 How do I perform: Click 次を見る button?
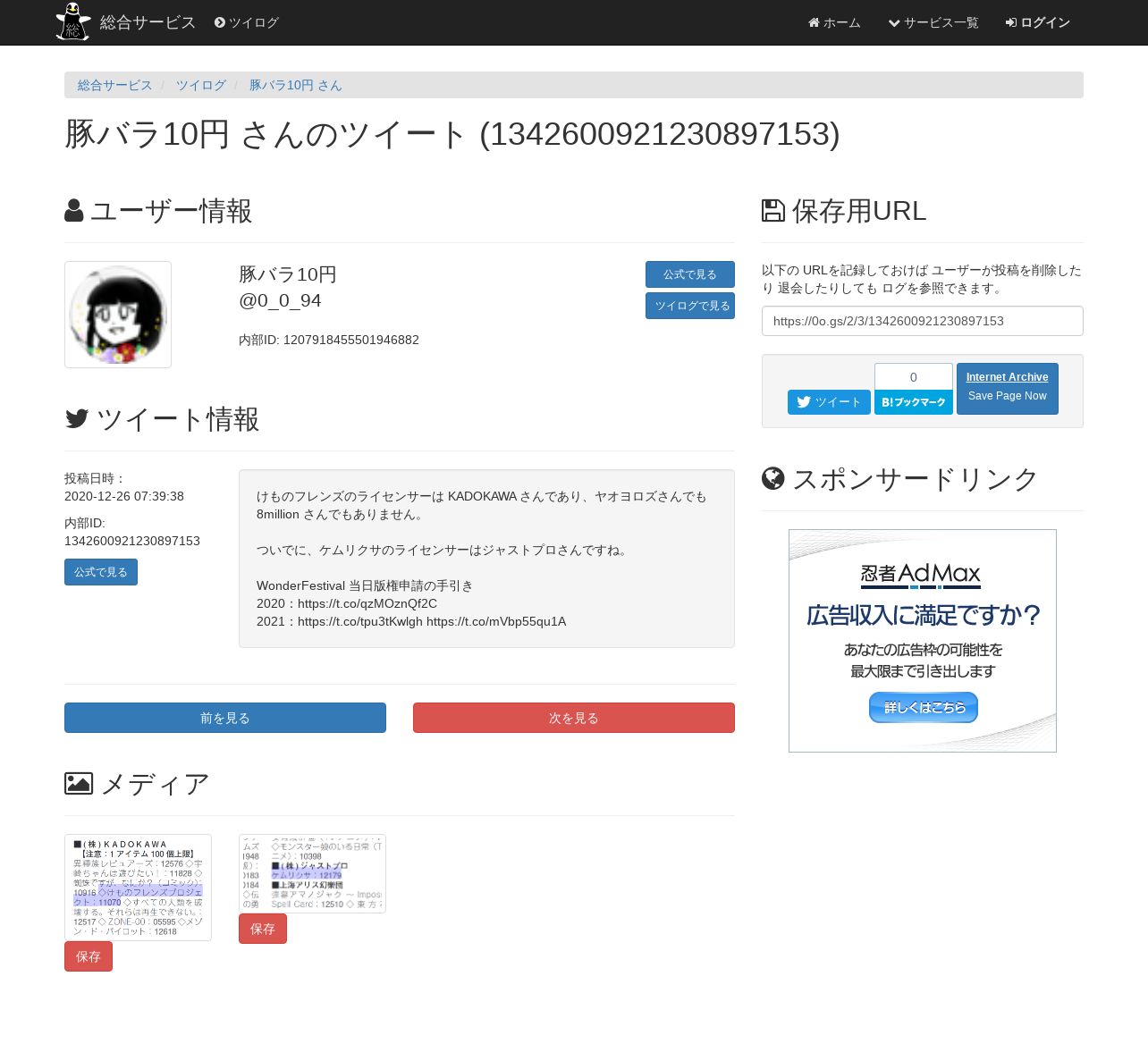574,718
